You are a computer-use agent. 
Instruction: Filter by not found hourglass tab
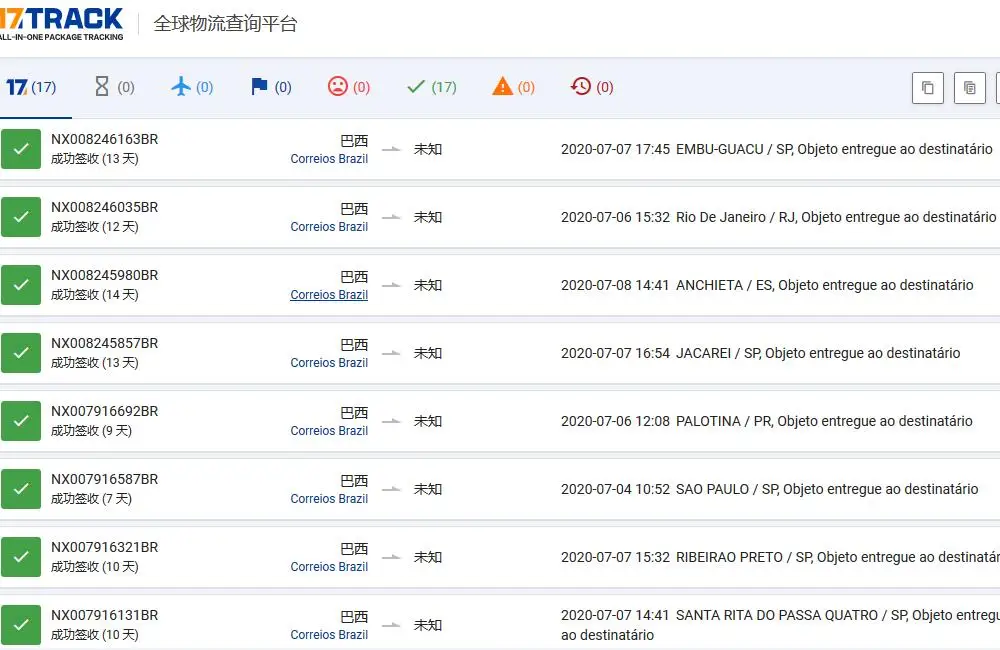click(x=114, y=87)
